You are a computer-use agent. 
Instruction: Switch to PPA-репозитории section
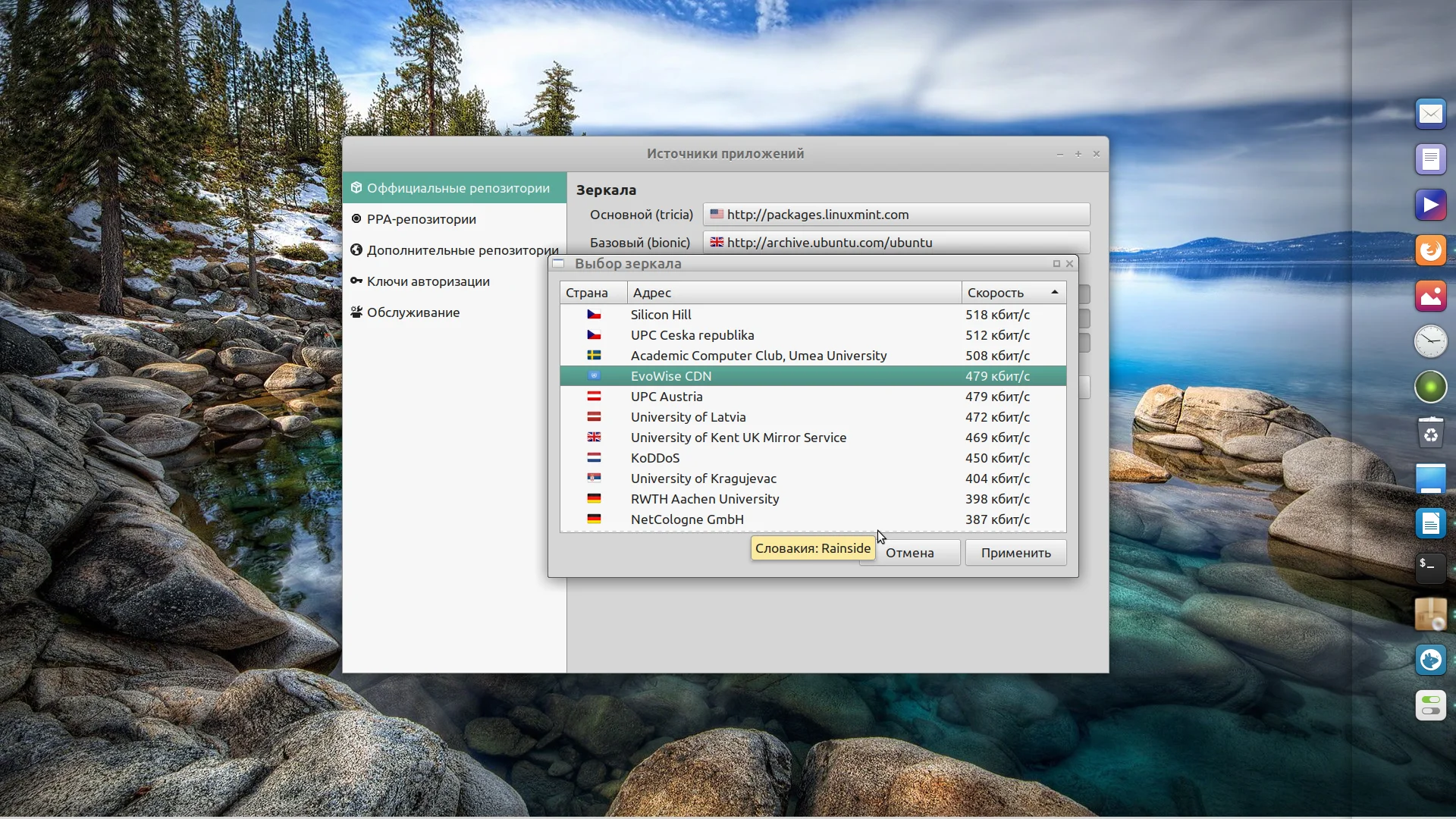(422, 219)
